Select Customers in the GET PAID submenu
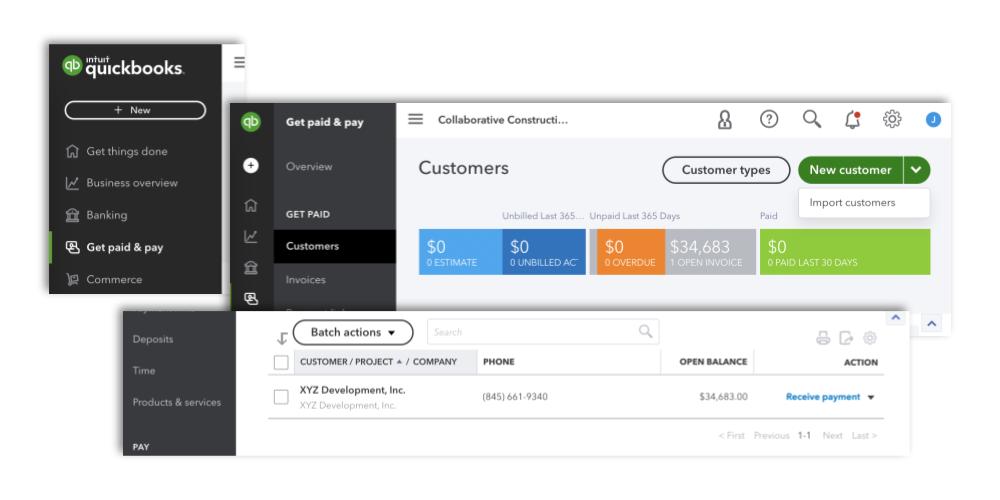The width and height of the screenshot is (1000, 500). pos(335,246)
